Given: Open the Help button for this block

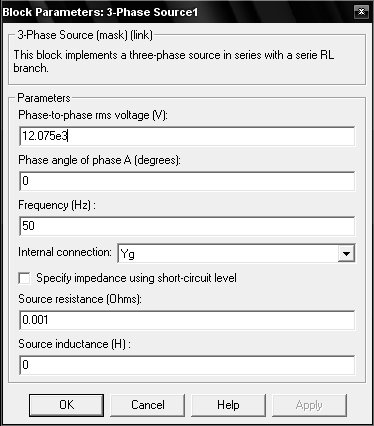Looking at the screenshot, I should (228, 405).
